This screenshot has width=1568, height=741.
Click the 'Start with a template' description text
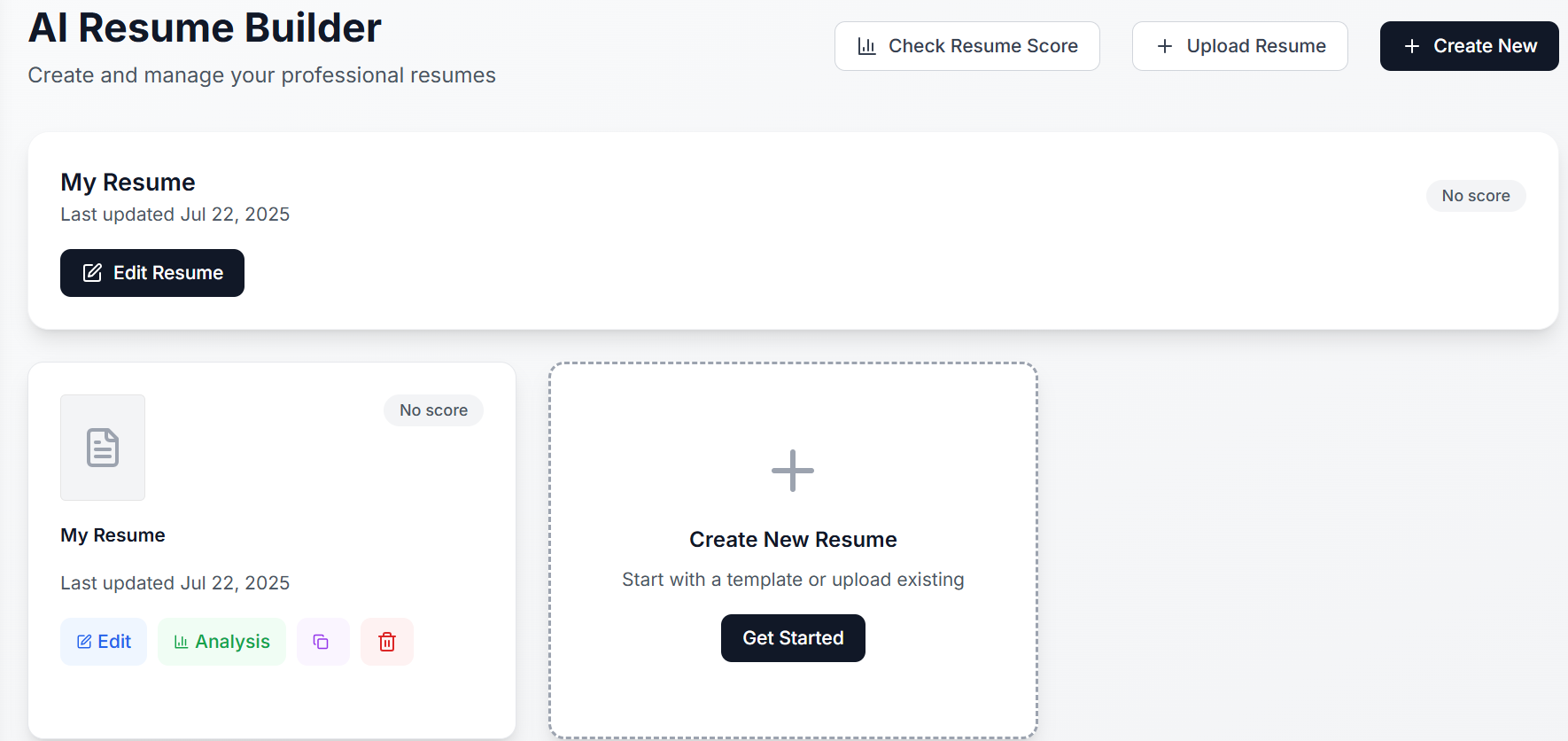(793, 580)
